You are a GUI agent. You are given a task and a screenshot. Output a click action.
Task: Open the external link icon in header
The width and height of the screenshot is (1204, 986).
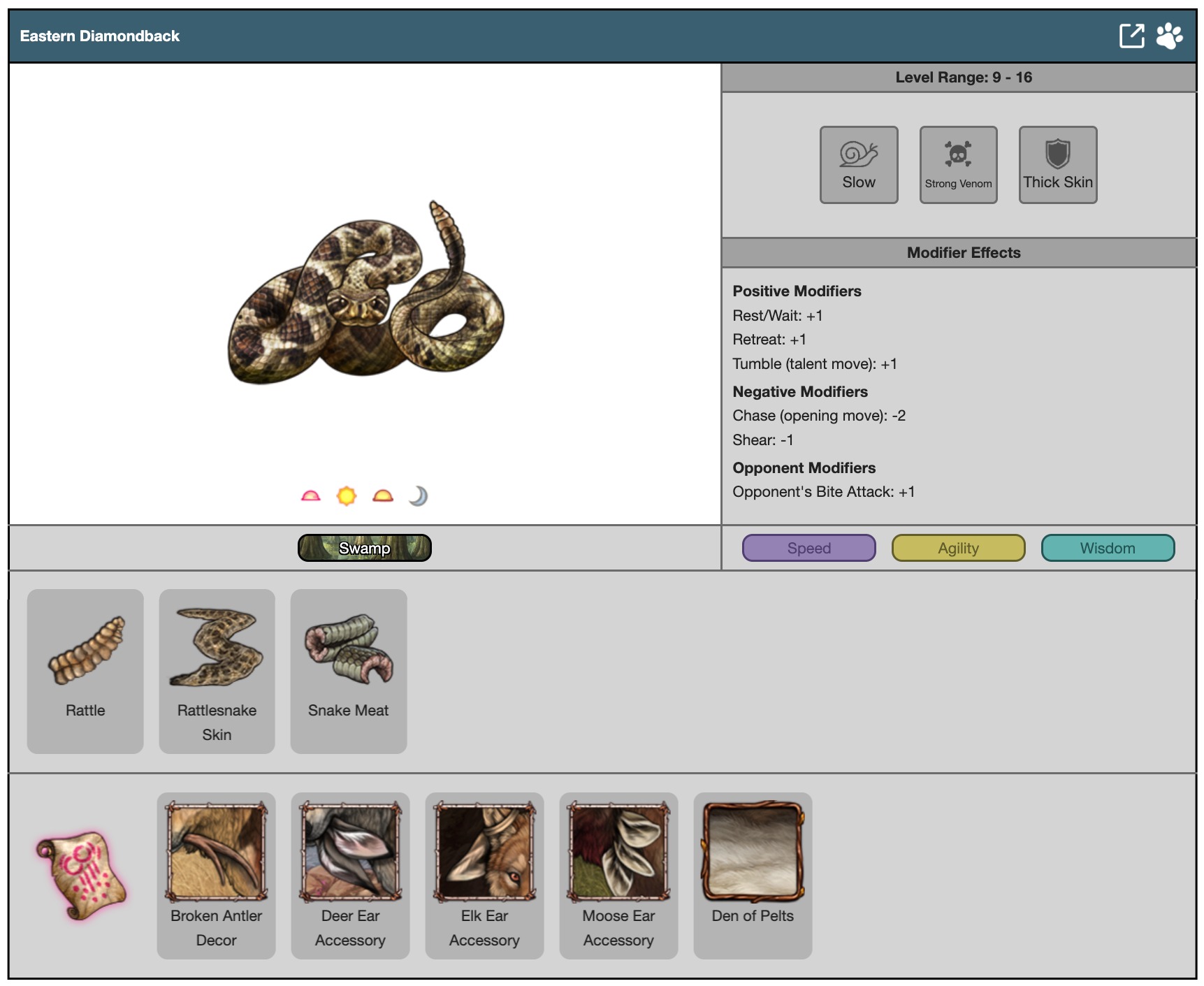1131,36
